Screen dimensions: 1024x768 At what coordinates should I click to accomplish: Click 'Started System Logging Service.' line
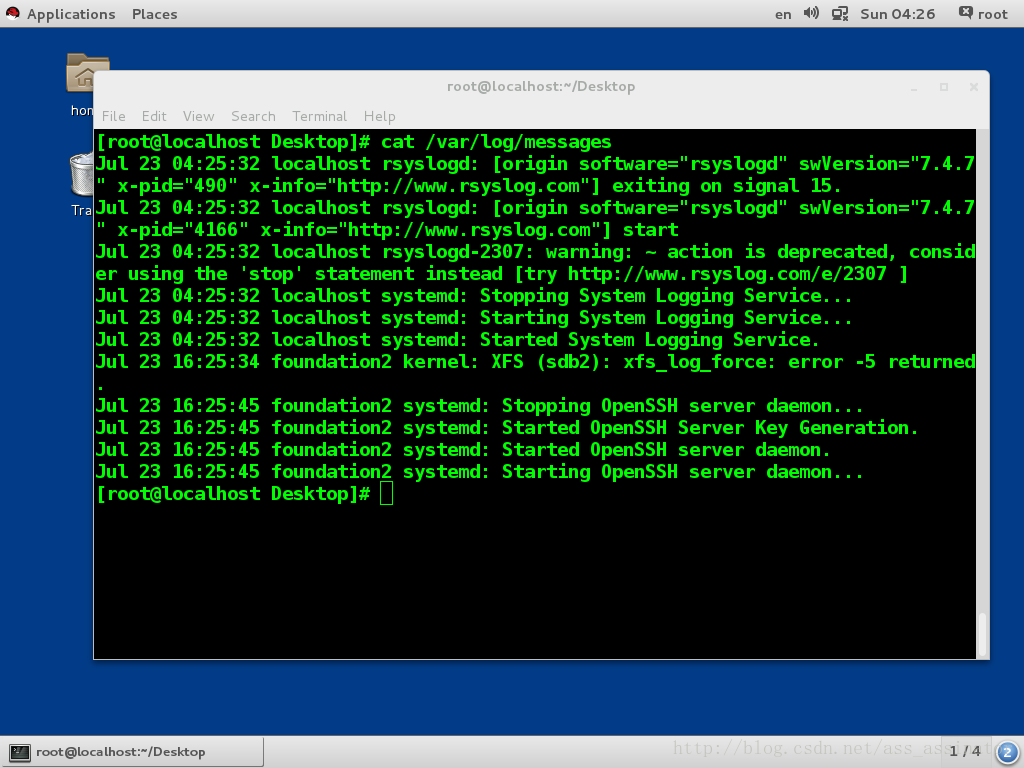[x=457, y=340]
